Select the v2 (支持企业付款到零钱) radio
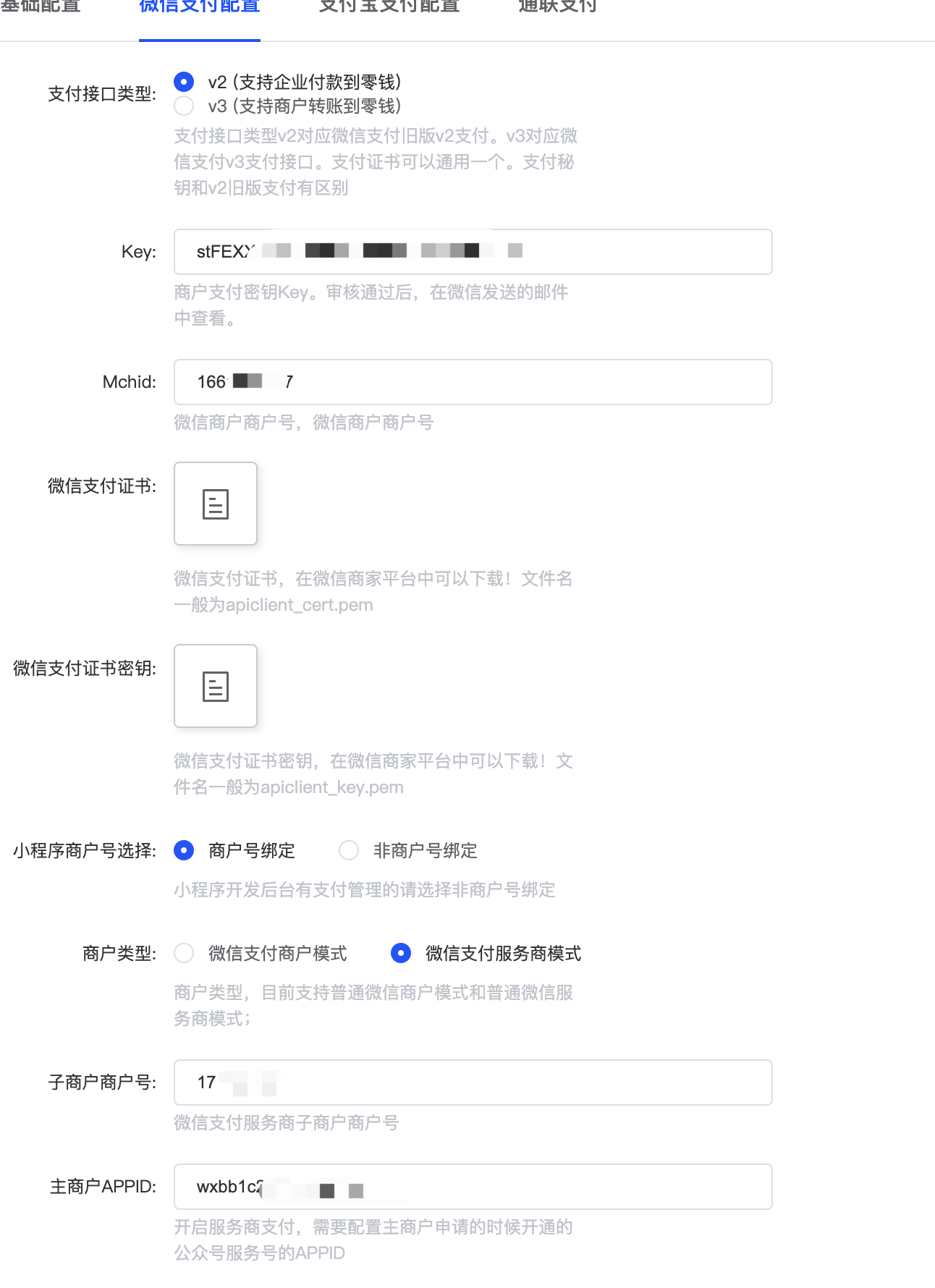 pyautogui.click(x=184, y=82)
